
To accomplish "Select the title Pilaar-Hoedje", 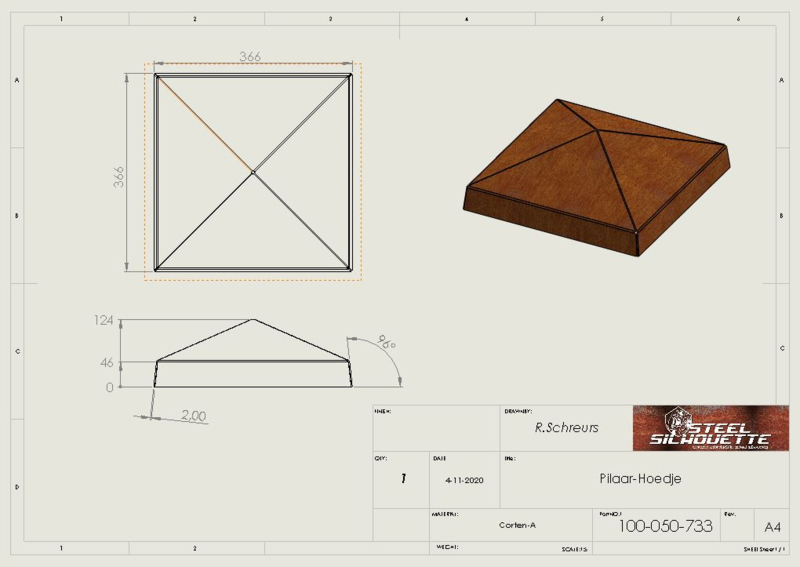I will (x=640, y=479).
